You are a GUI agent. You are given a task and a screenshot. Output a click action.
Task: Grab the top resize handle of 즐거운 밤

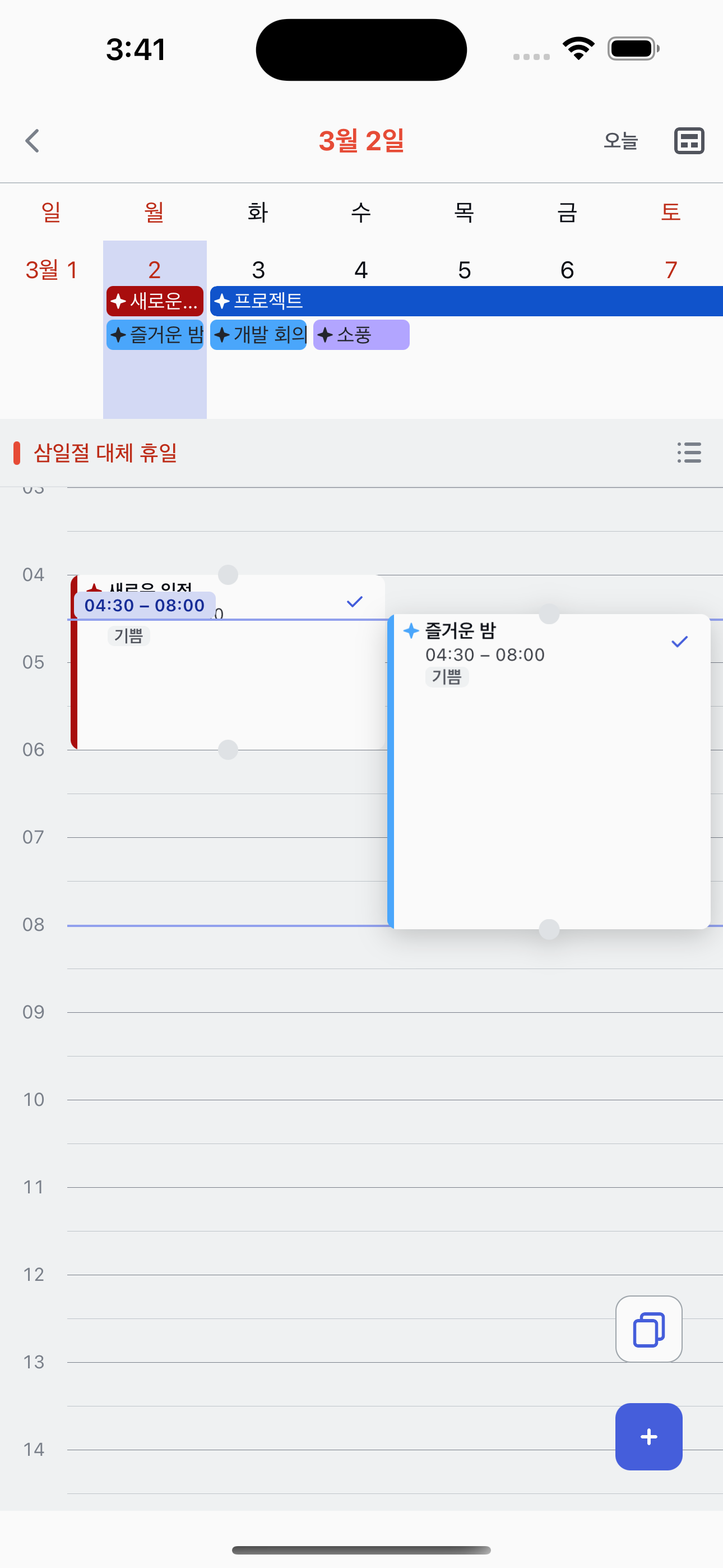(549, 614)
